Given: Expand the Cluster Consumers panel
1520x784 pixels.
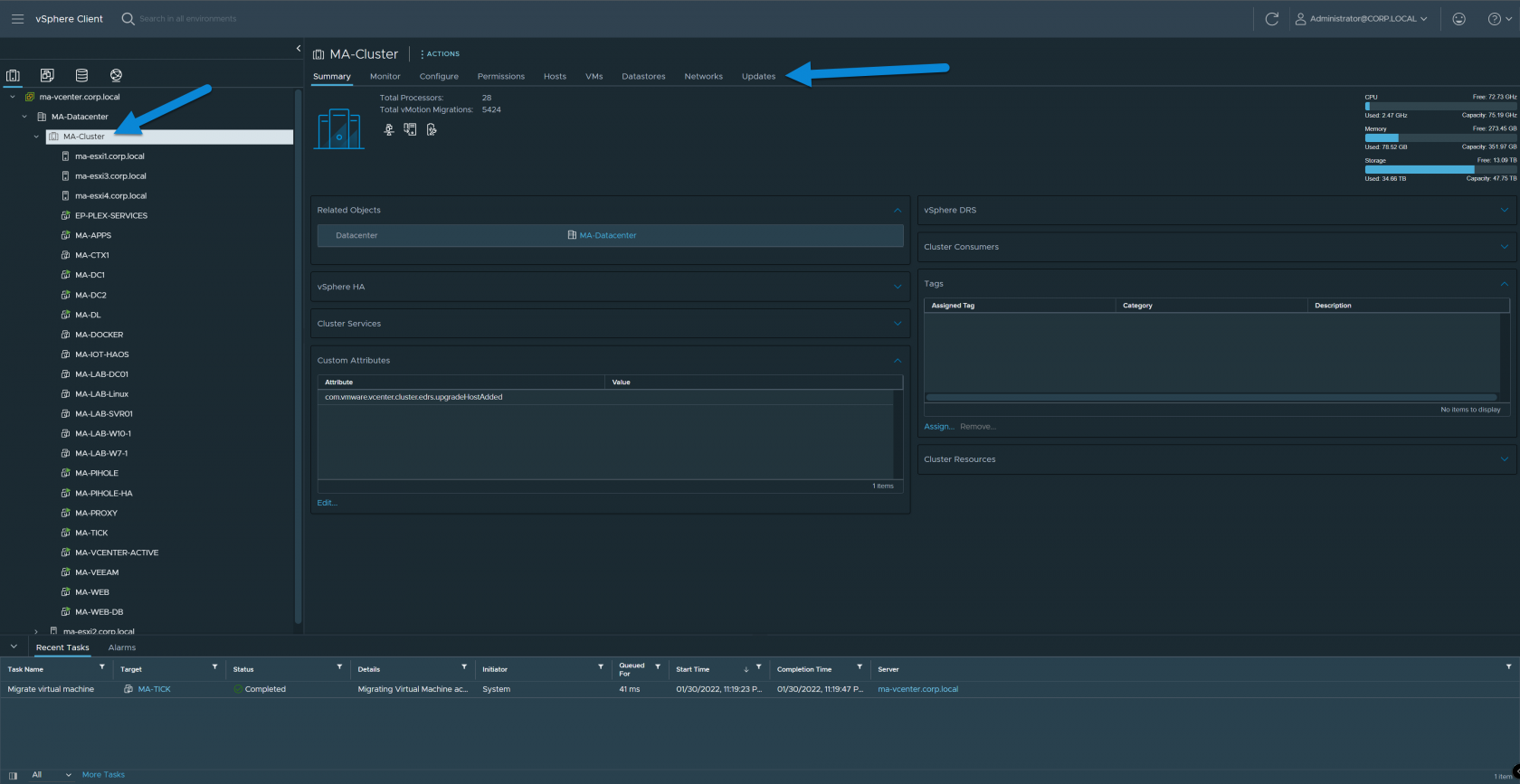Looking at the screenshot, I should [x=1505, y=247].
